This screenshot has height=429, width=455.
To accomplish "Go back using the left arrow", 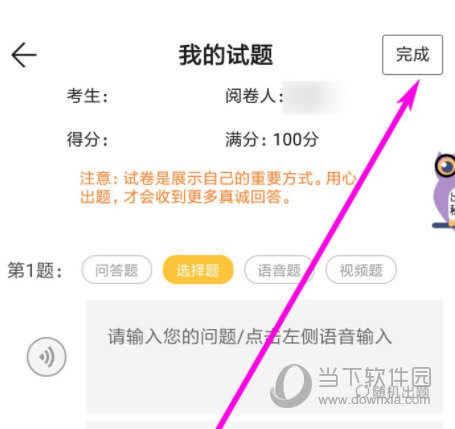I will coord(24,55).
